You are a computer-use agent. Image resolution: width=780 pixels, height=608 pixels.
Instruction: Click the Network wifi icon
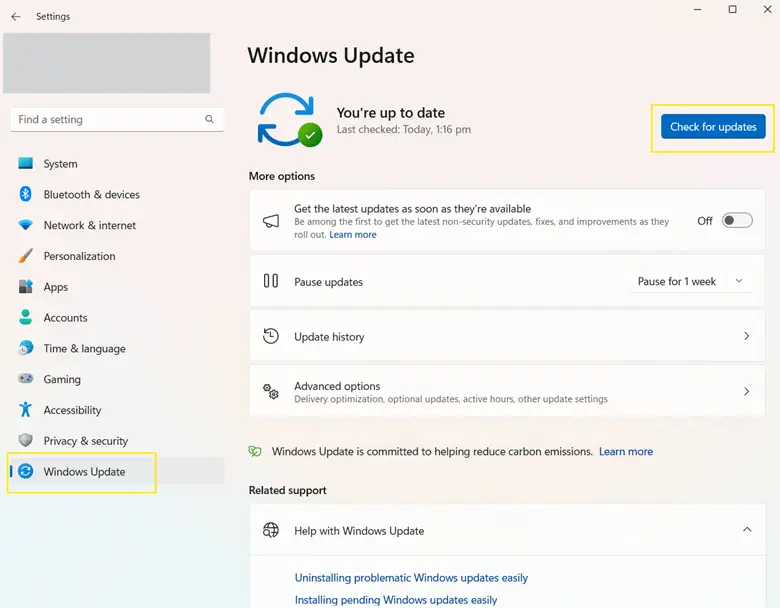pos(25,225)
